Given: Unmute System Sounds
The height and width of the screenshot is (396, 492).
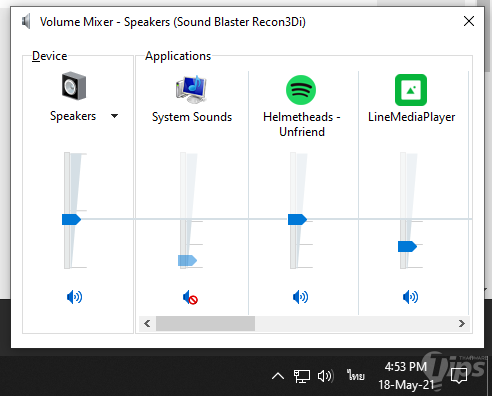Looking at the screenshot, I should coord(190,297).
